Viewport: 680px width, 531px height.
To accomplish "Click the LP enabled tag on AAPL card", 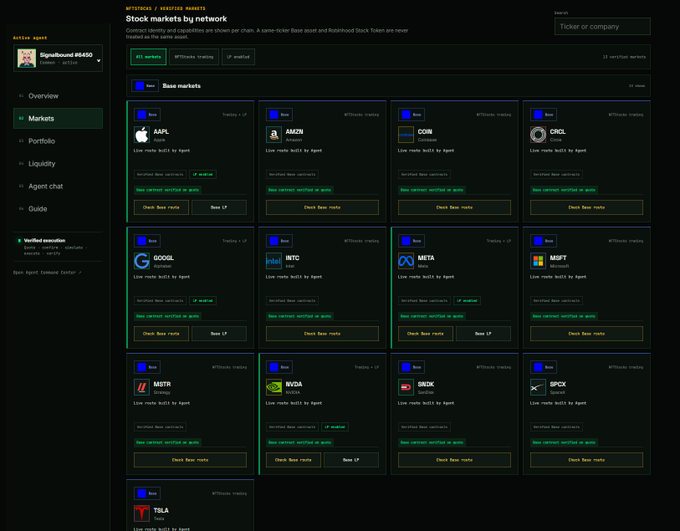I will 203,174.
